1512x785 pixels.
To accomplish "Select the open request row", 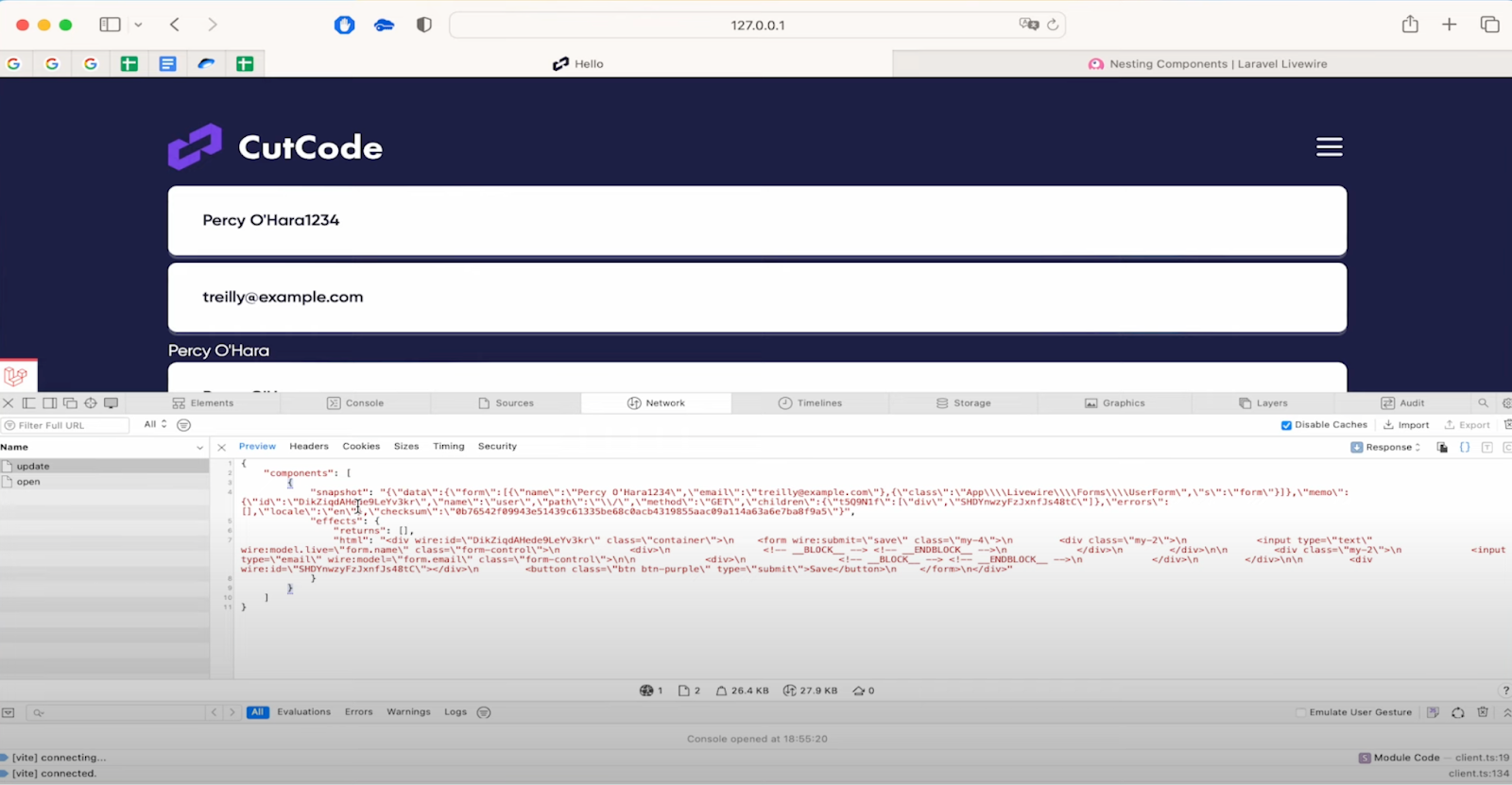I will click(x=104, y=482).
